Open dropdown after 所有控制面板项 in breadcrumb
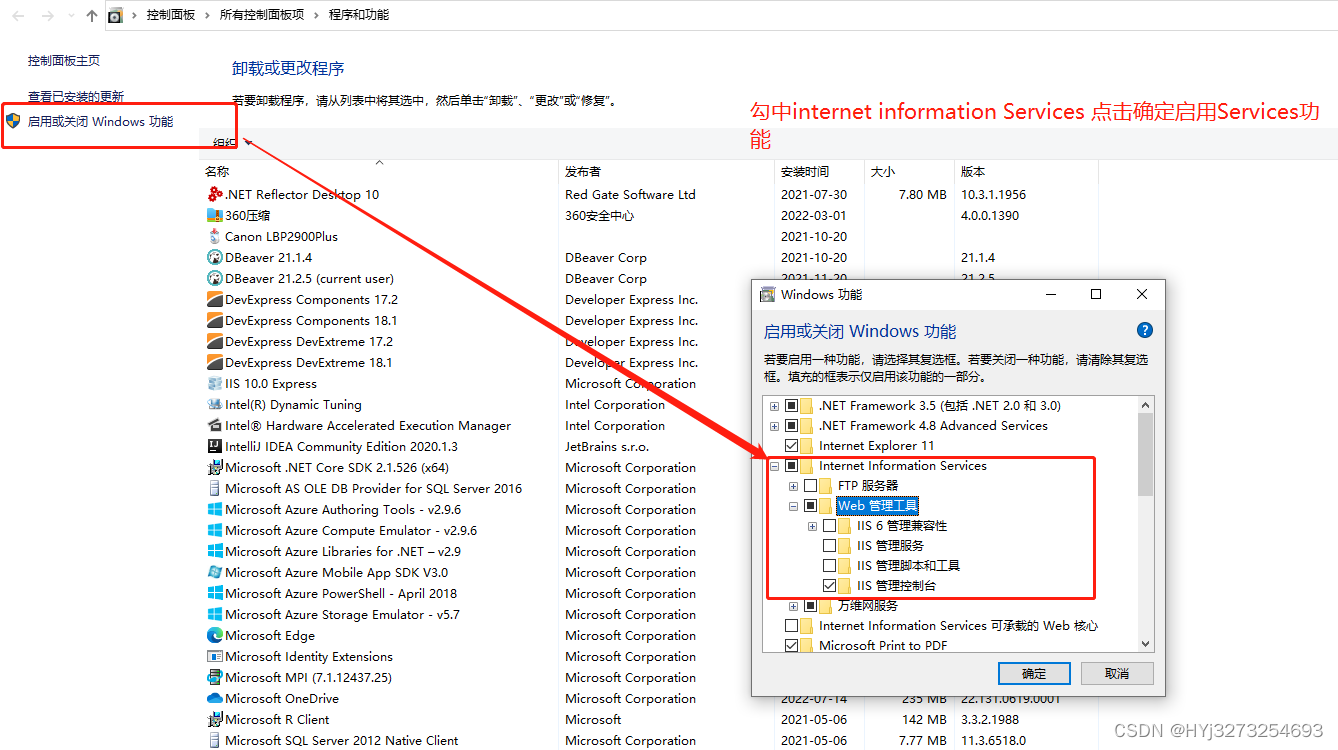This screenshot has width=1338, height=750. (x=317, y=15)
